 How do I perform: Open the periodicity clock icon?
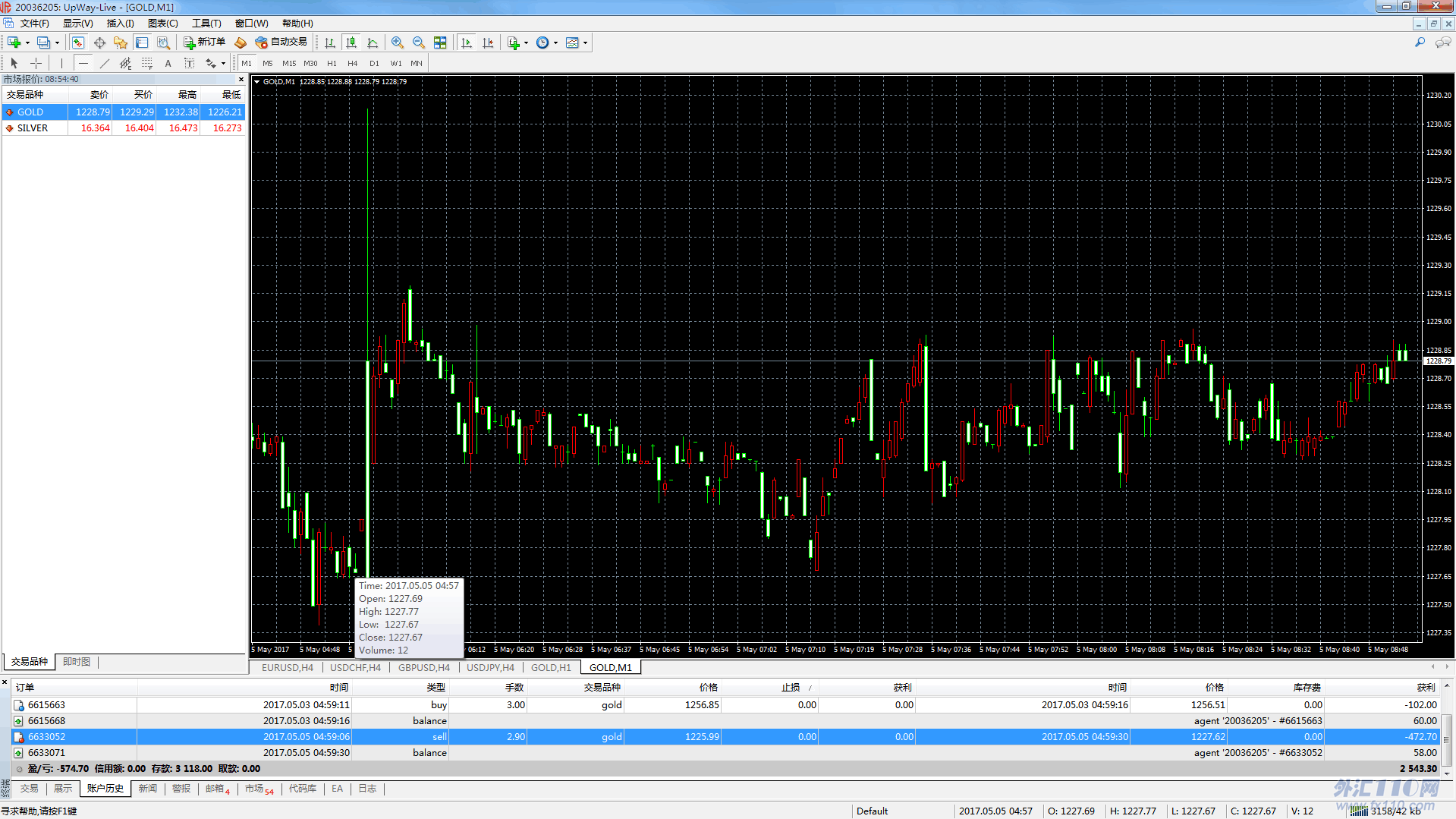point(542,43)
